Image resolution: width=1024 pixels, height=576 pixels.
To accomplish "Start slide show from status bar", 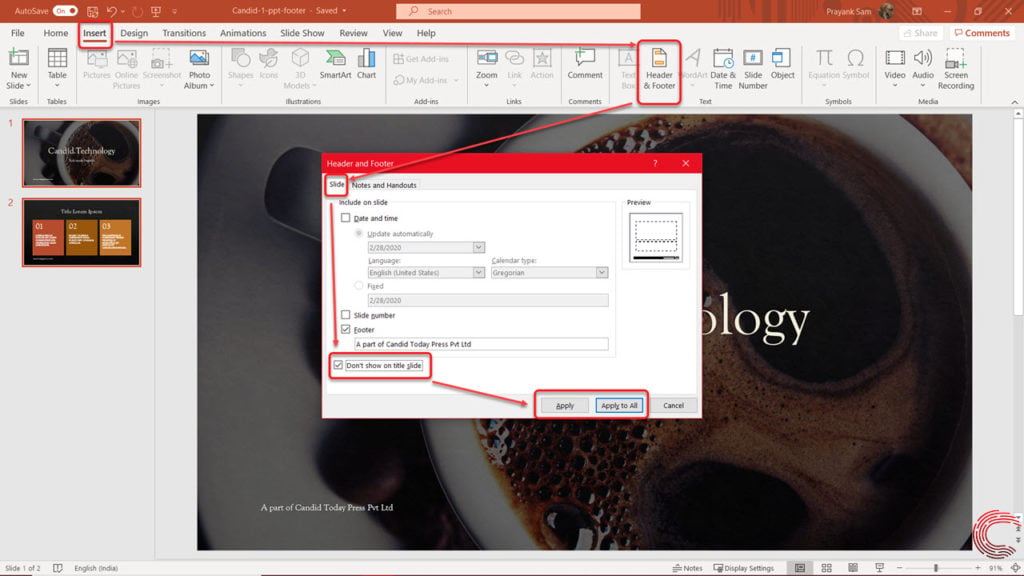I will [879, 568].
